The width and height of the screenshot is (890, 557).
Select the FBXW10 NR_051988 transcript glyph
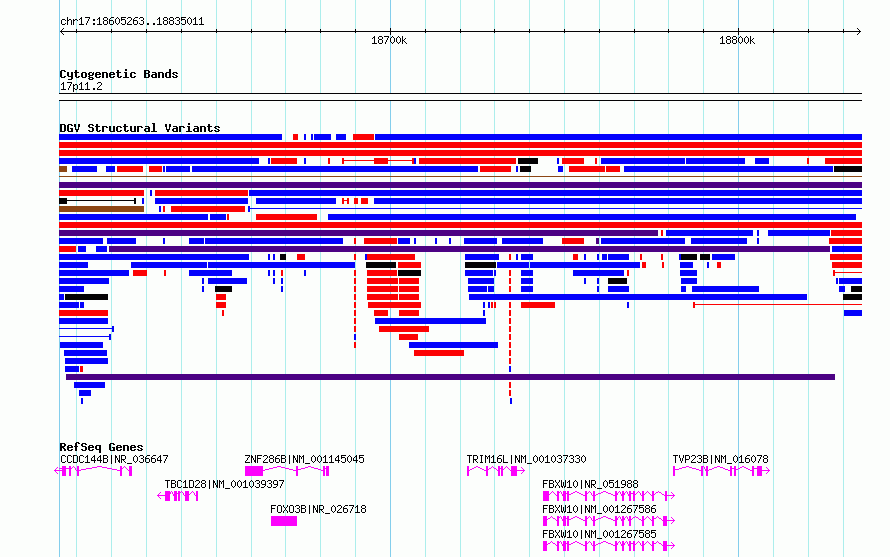click(x=608, y=496)
